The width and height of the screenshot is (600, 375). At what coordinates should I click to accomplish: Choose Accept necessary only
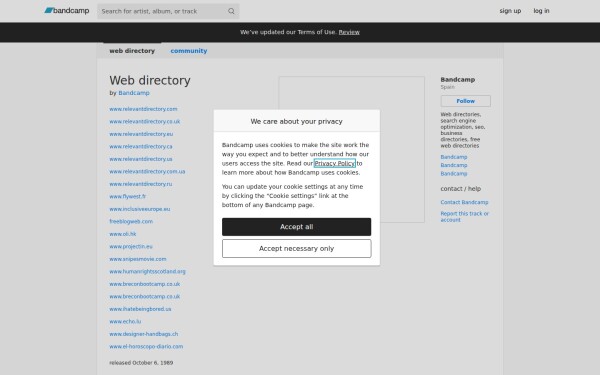(x=297, y=249)
